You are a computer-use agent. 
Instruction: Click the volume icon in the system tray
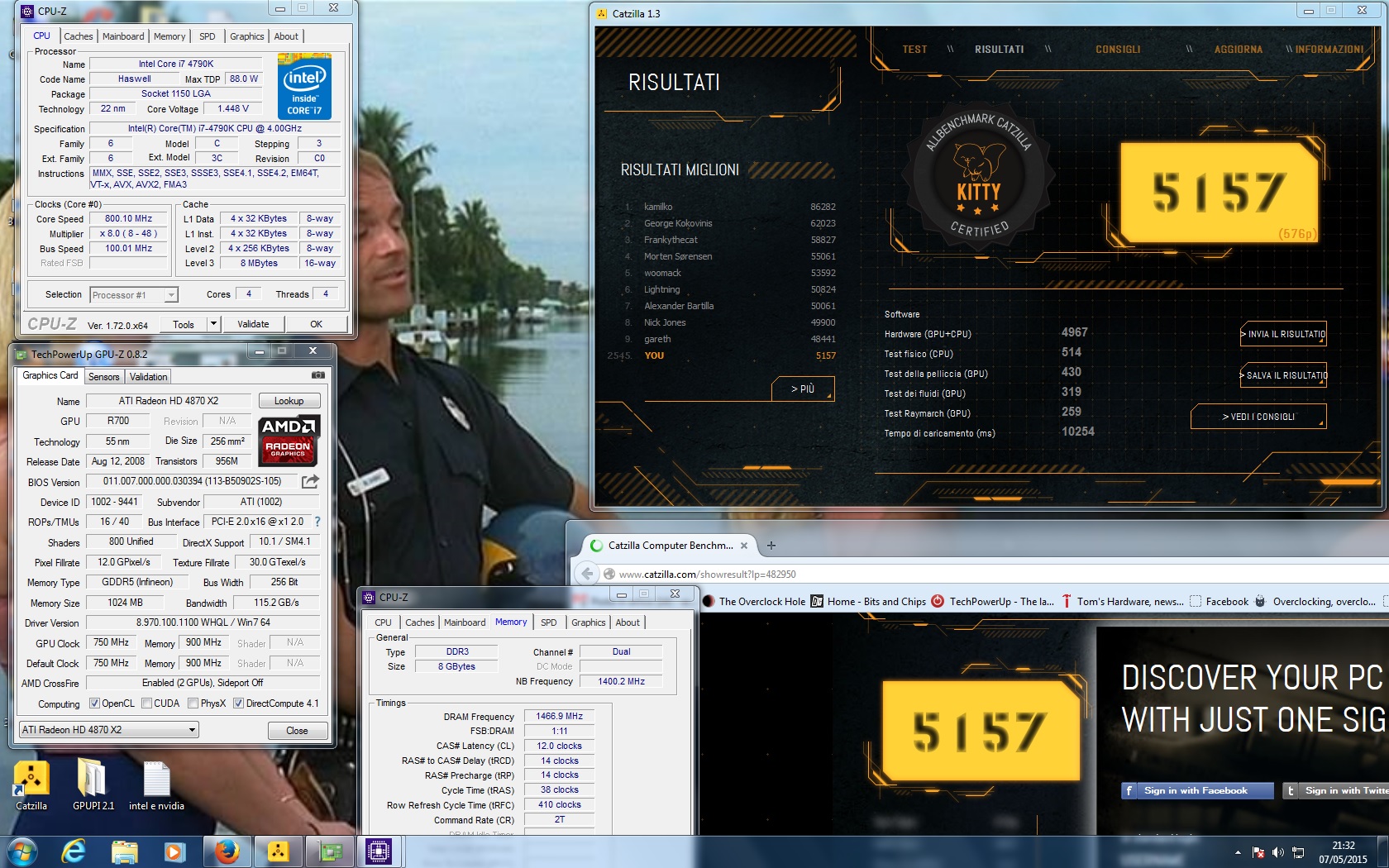coord(1278,852)
